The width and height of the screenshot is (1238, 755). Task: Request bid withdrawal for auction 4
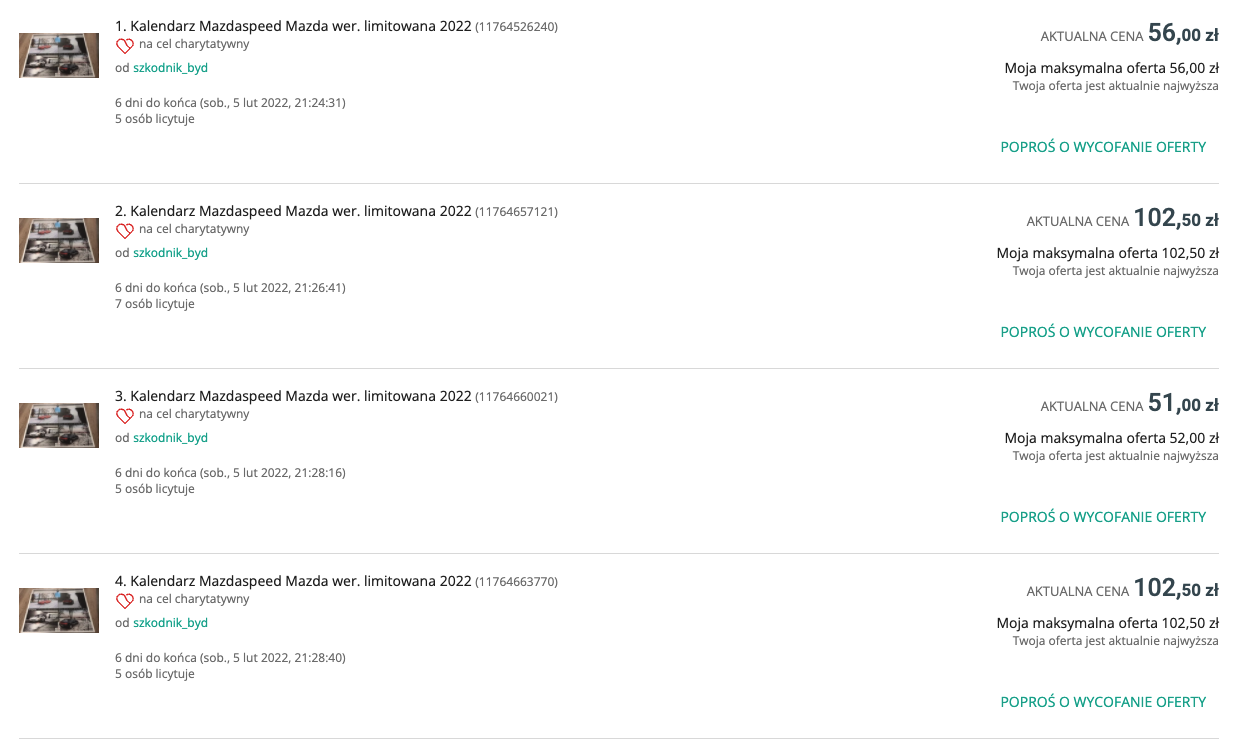point(1103,702)
